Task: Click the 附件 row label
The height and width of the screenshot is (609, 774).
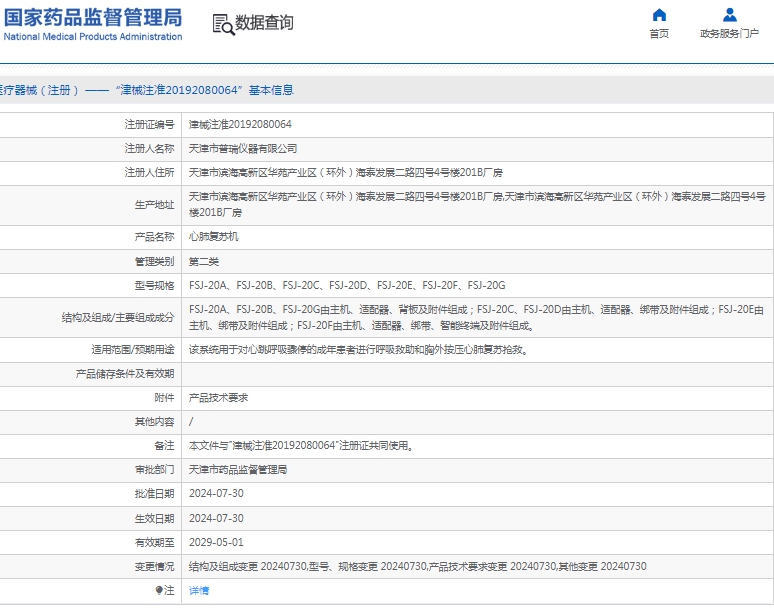Action: click(x=164, y=398)
